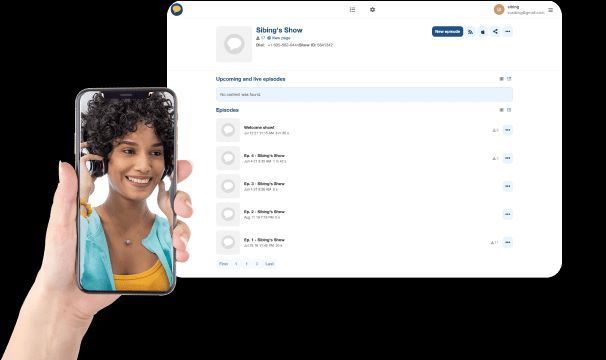The height and width of the screenshot is (360, 606).
Task: Open the hamburger menu next to the account
Action: point(550,10)
